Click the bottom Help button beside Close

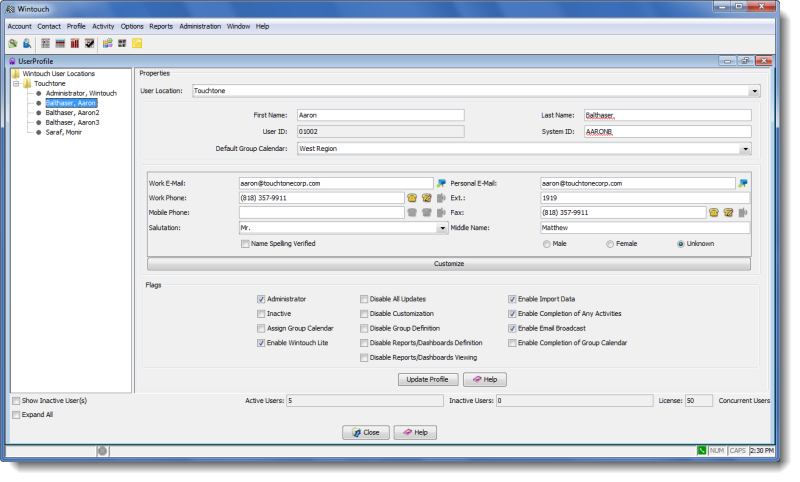[415, 434]
